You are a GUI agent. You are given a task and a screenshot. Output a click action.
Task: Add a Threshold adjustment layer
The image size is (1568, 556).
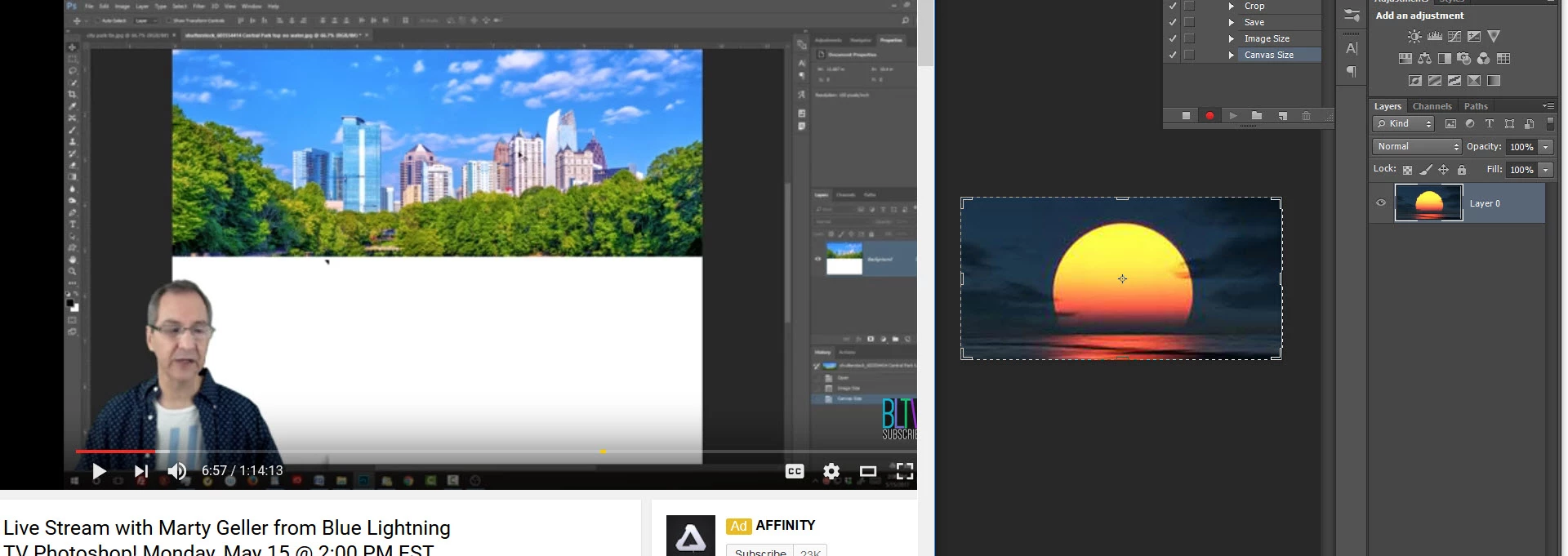(1454, 81)
